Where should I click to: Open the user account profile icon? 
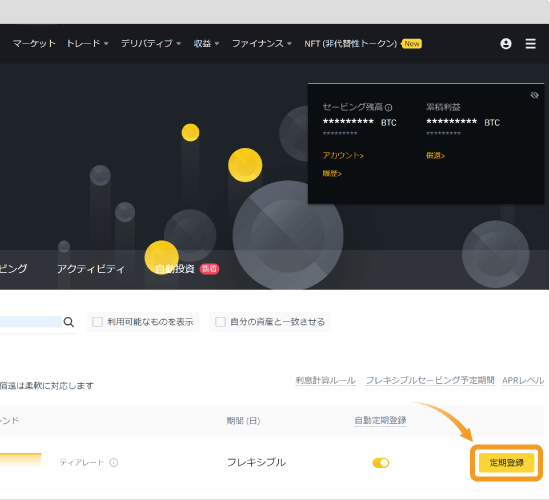coord(505,44)
